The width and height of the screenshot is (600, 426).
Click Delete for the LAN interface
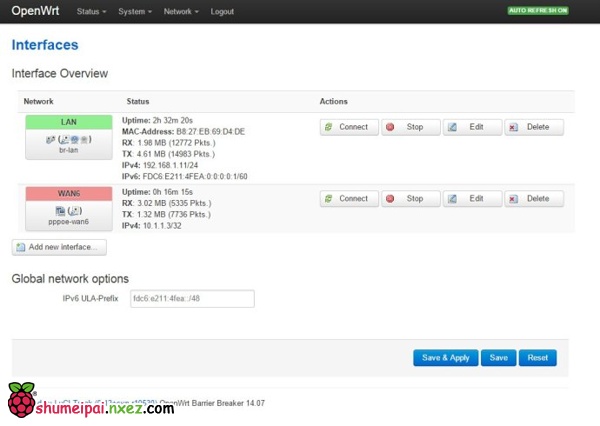pyautogui.click(x=534, y=127)
